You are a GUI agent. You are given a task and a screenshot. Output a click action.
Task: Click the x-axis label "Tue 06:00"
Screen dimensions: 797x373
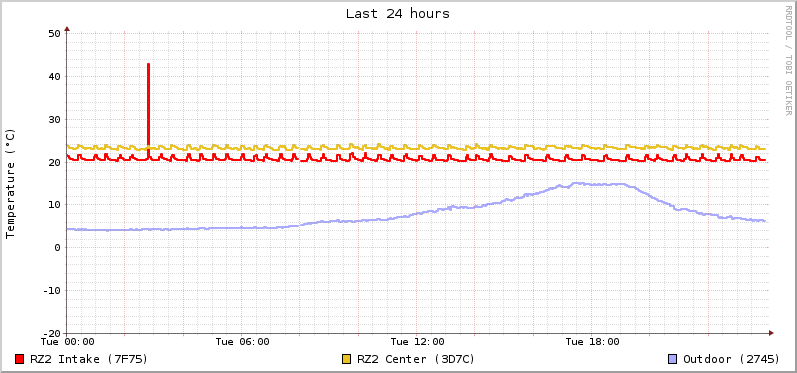pos(242,341)
